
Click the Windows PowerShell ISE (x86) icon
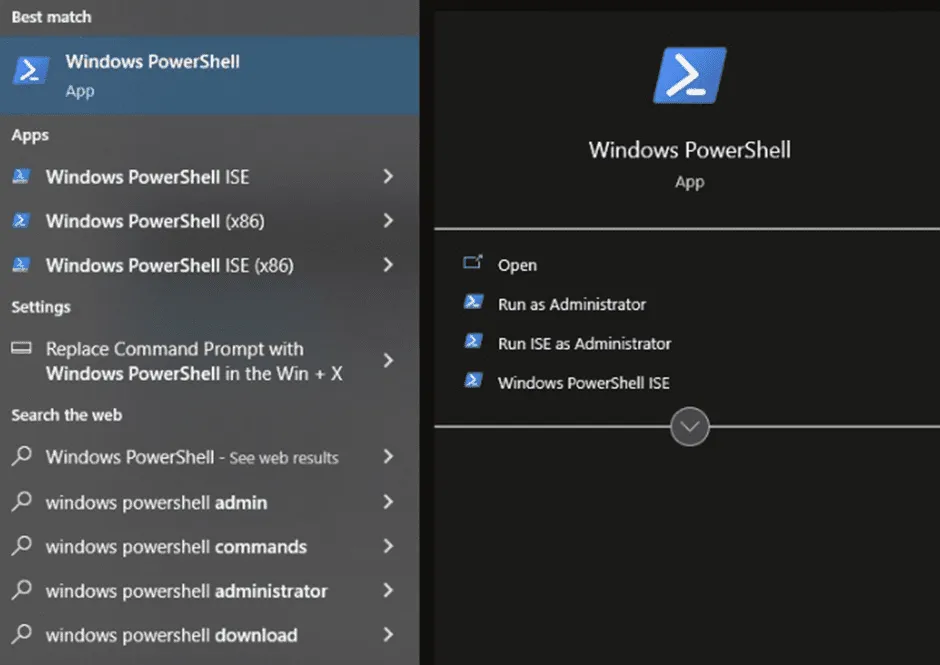click(x=21, y=265)
